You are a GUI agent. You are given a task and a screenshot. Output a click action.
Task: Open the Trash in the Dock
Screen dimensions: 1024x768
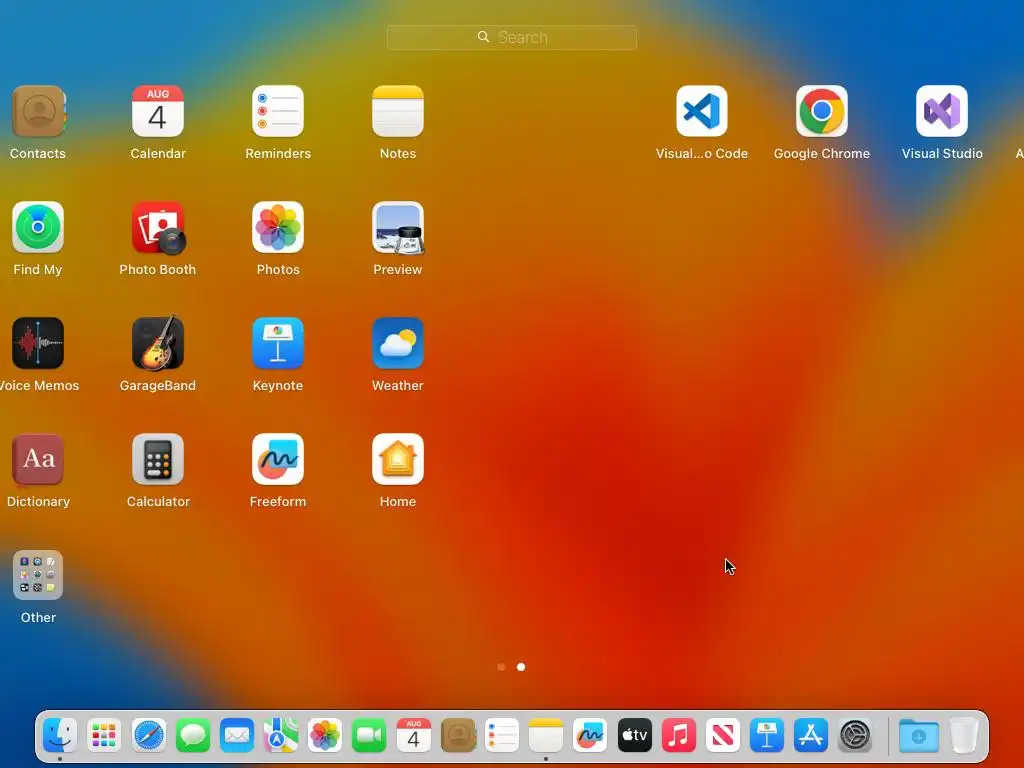pos(964,736)
